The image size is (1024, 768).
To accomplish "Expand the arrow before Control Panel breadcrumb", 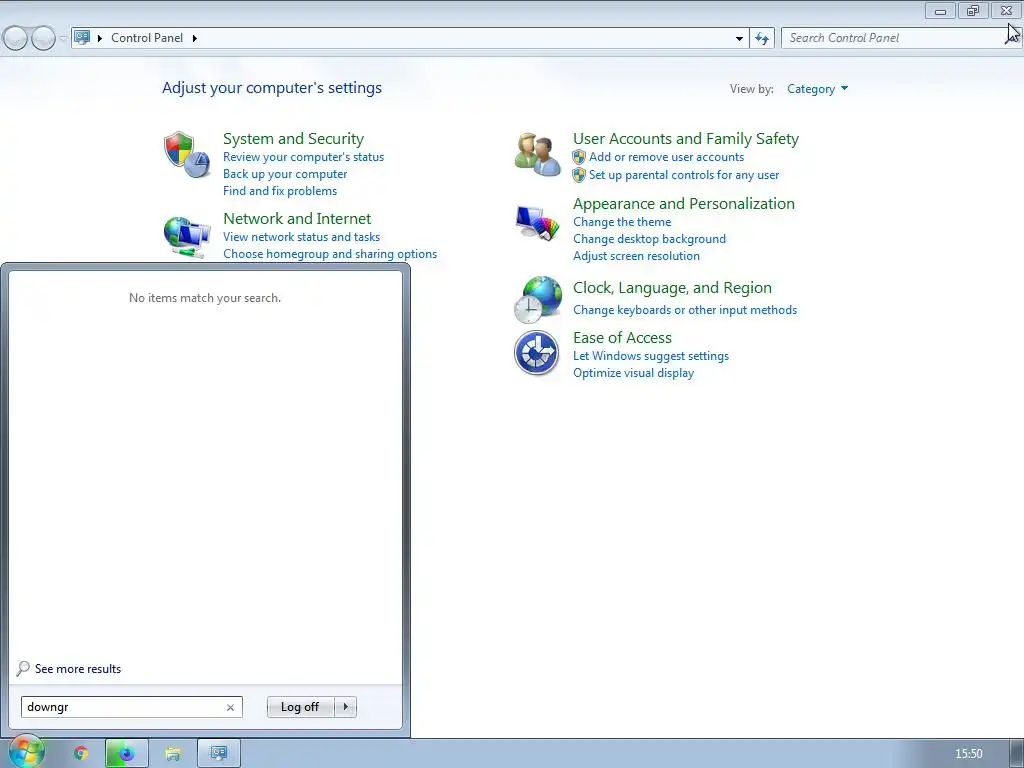I will coord(100,39).
